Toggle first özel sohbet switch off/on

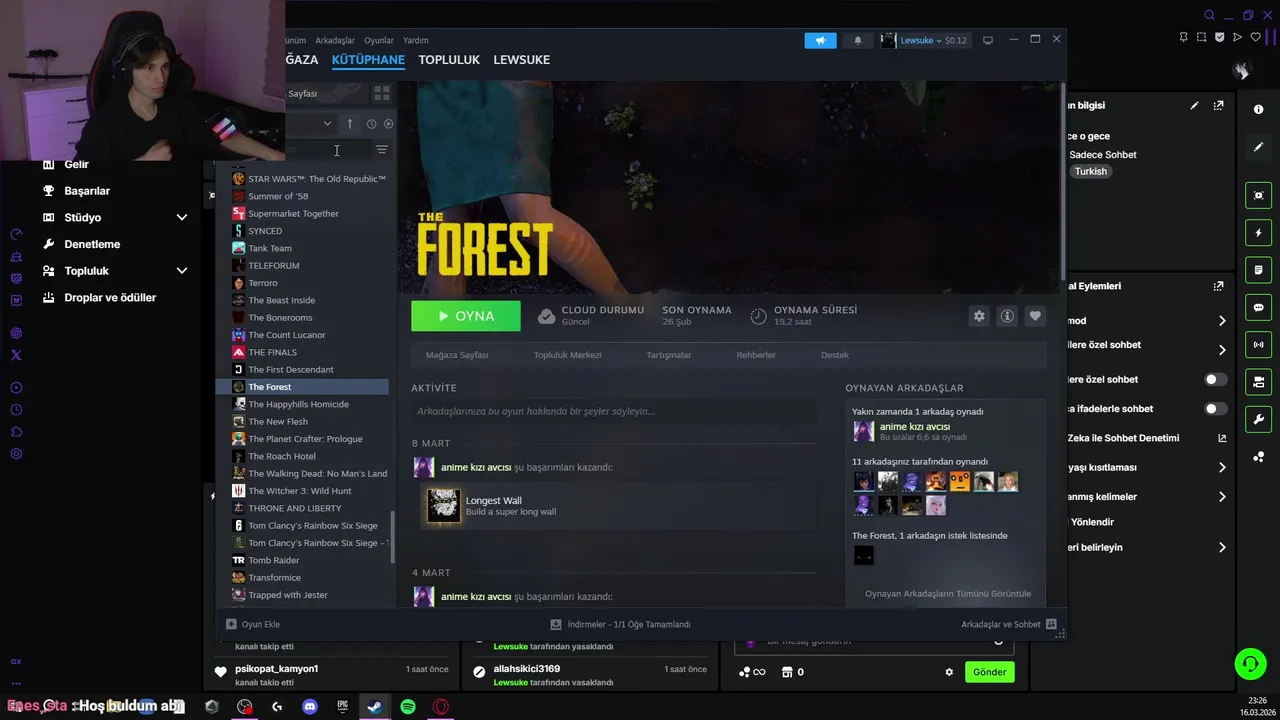coord(1216,380)
